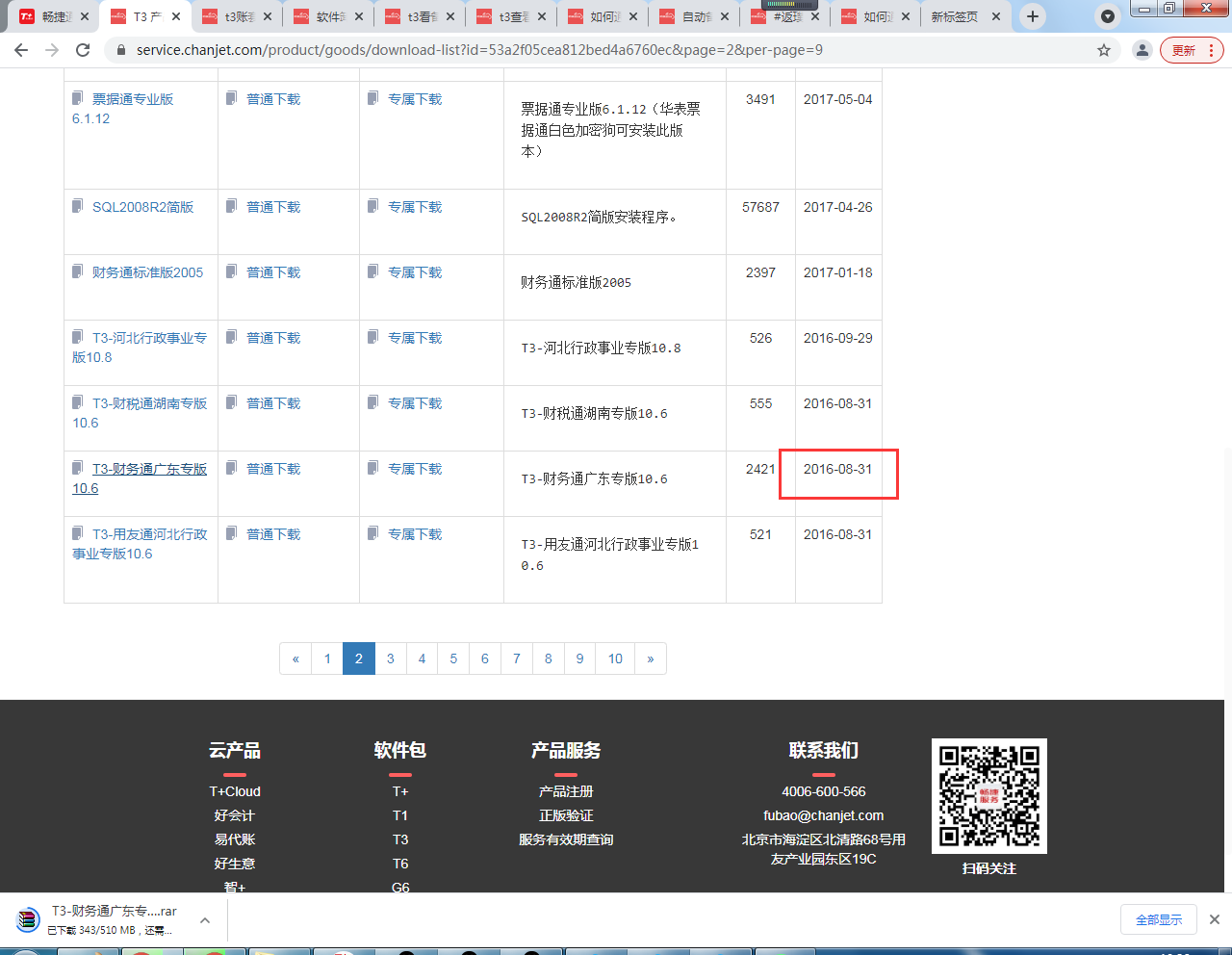1232x955 pixels.
Task: Open T+Cloud in the footer 云产品 list
Action: (x=235, y=791)
